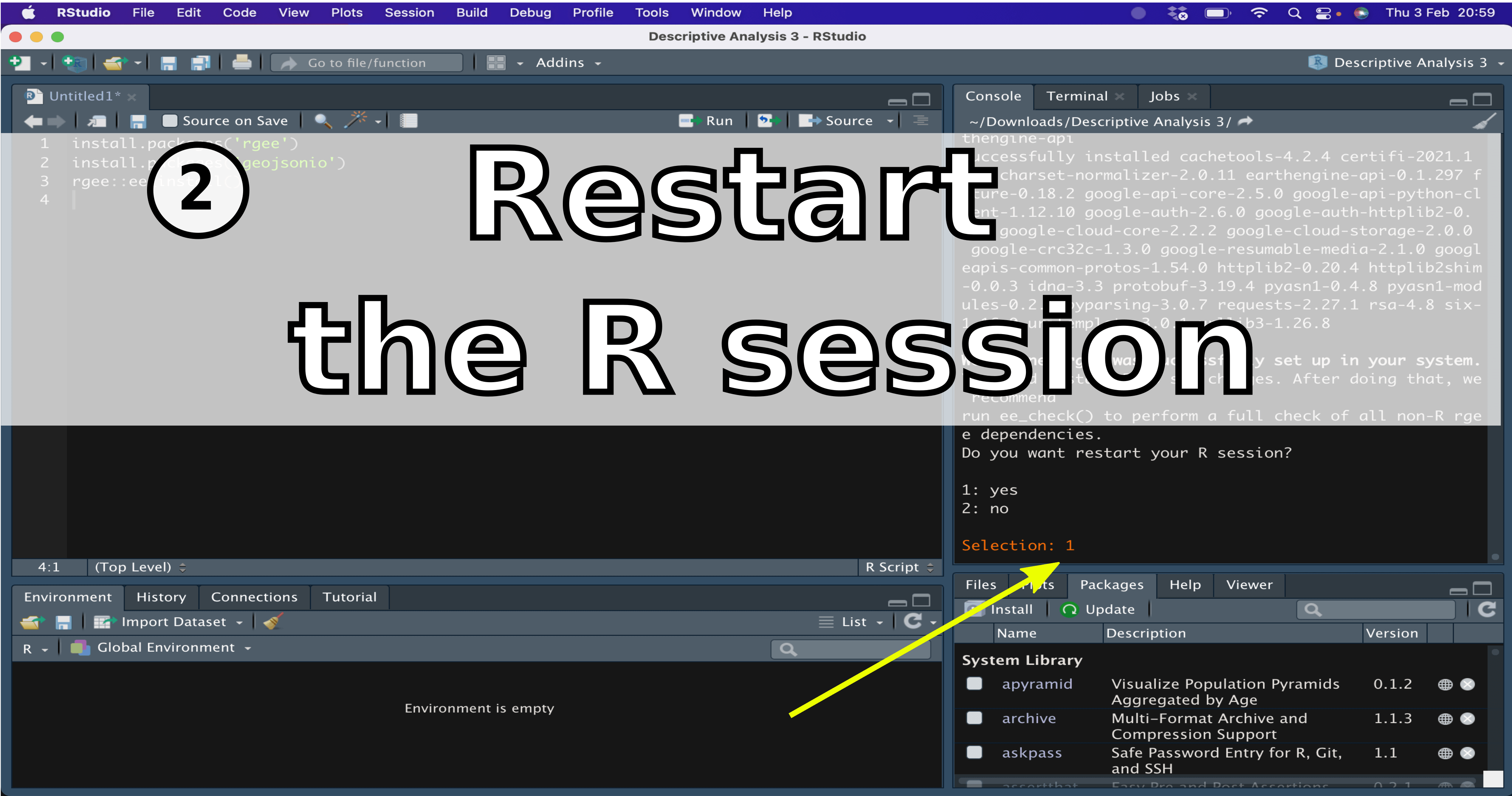This screenshot has width=1512, height=796.
Task: Click Show in New Window editor icon
Action: [x=98, y=121]
